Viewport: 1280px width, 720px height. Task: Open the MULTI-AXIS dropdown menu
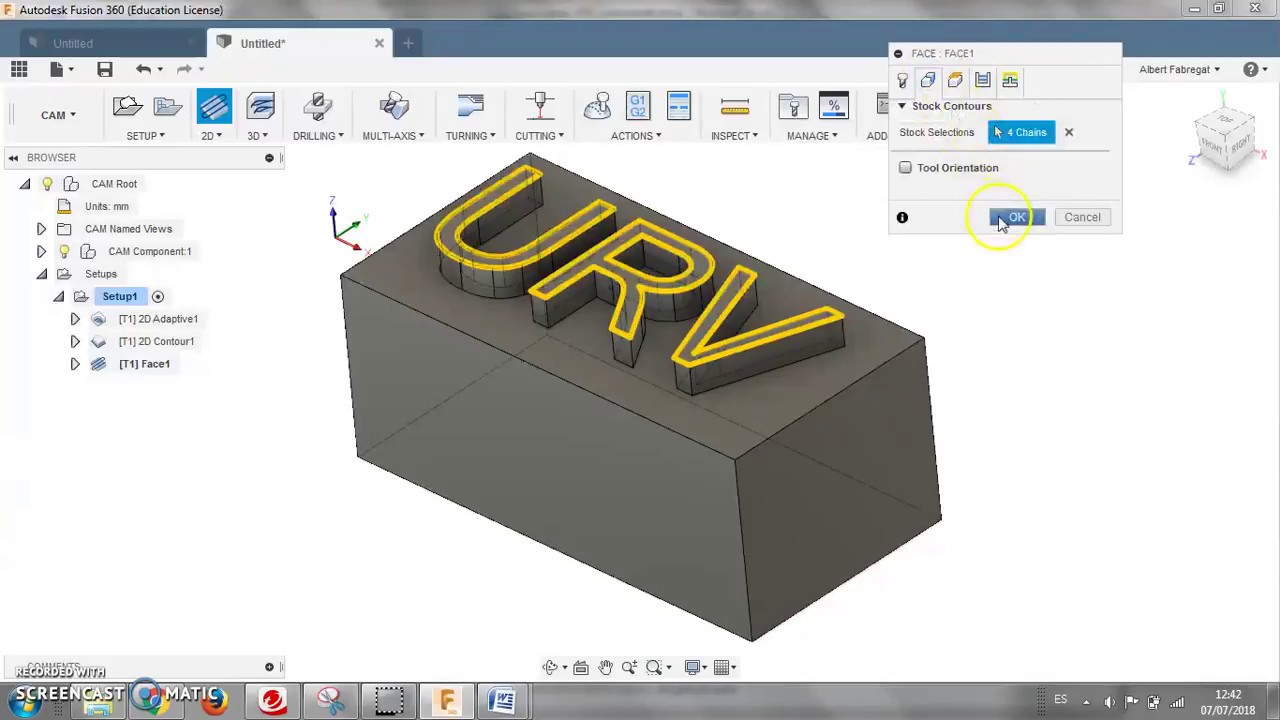[x=393, y=136]
